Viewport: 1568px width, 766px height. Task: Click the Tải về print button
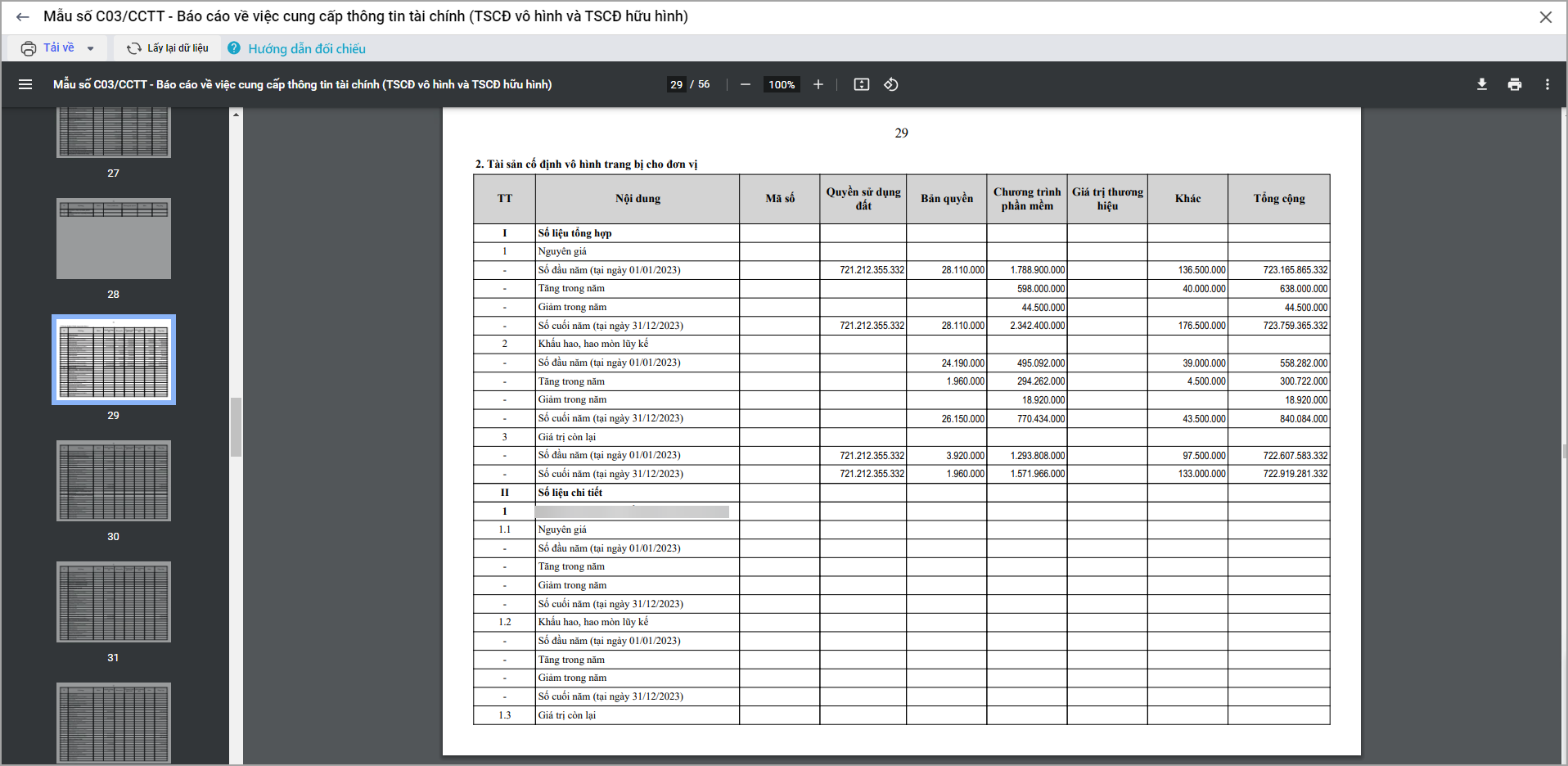48,48
